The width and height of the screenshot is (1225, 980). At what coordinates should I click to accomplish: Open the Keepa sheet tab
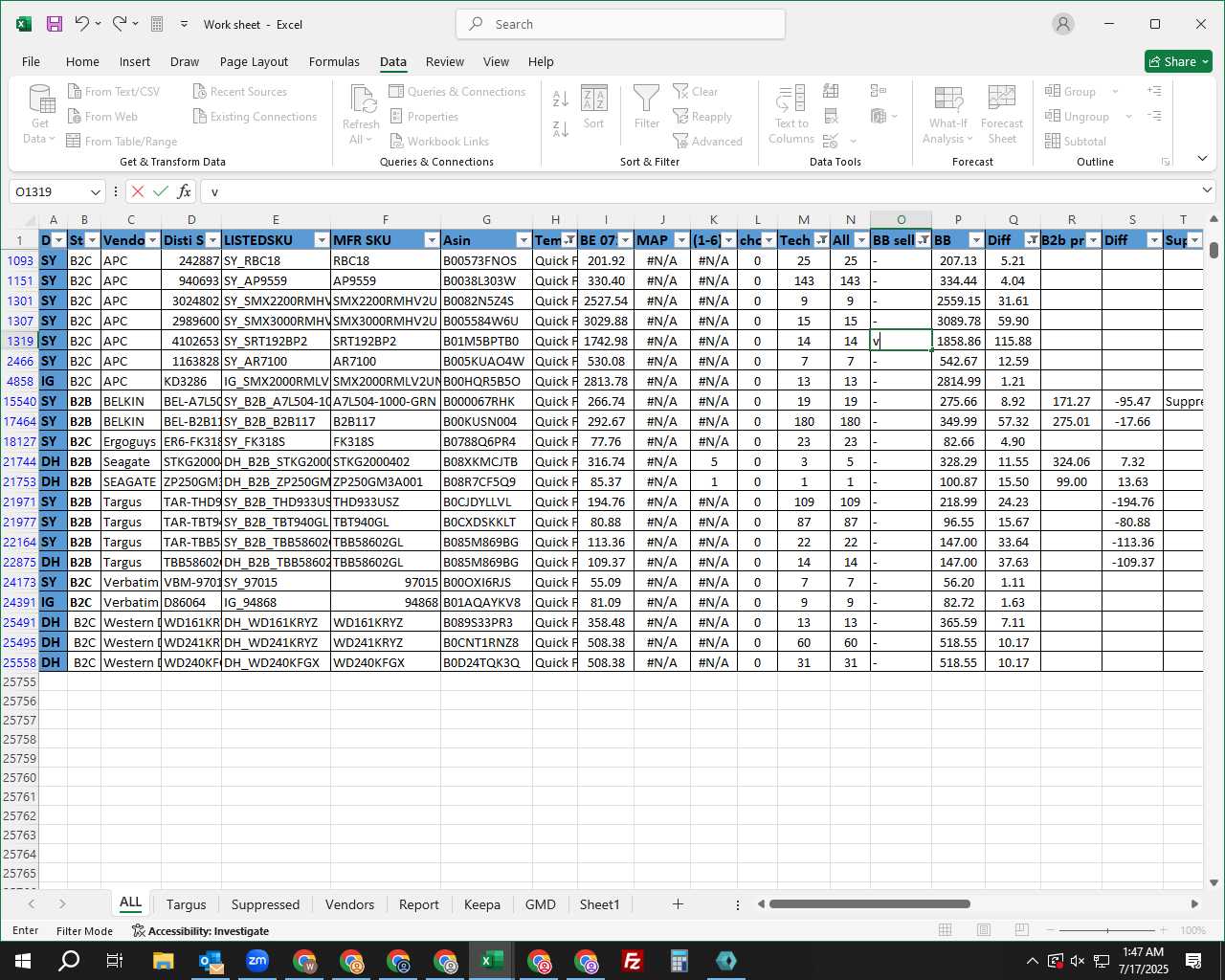[x=481, y=904]
